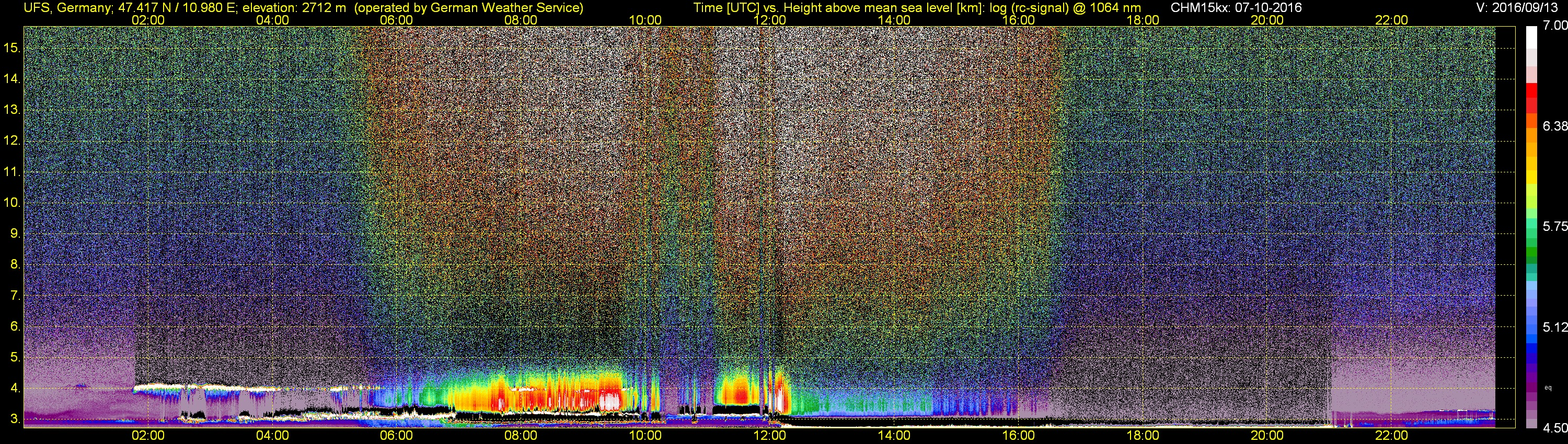Click "04:00" on the top time axis
The height and width of the screenshot is (444, 1568).
(272, 20)
